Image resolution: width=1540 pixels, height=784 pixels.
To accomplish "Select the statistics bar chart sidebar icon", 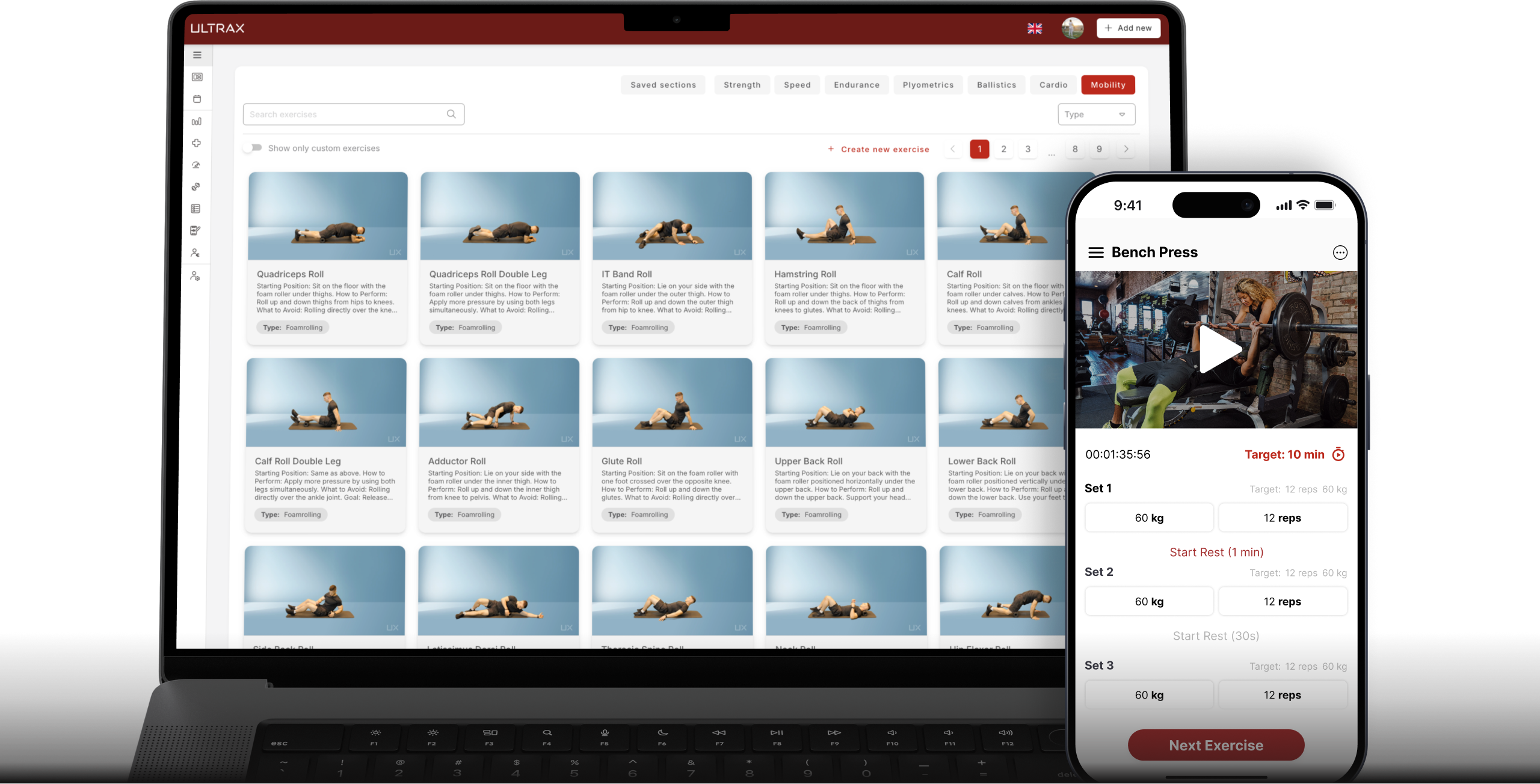I will (x=197, y=121).
